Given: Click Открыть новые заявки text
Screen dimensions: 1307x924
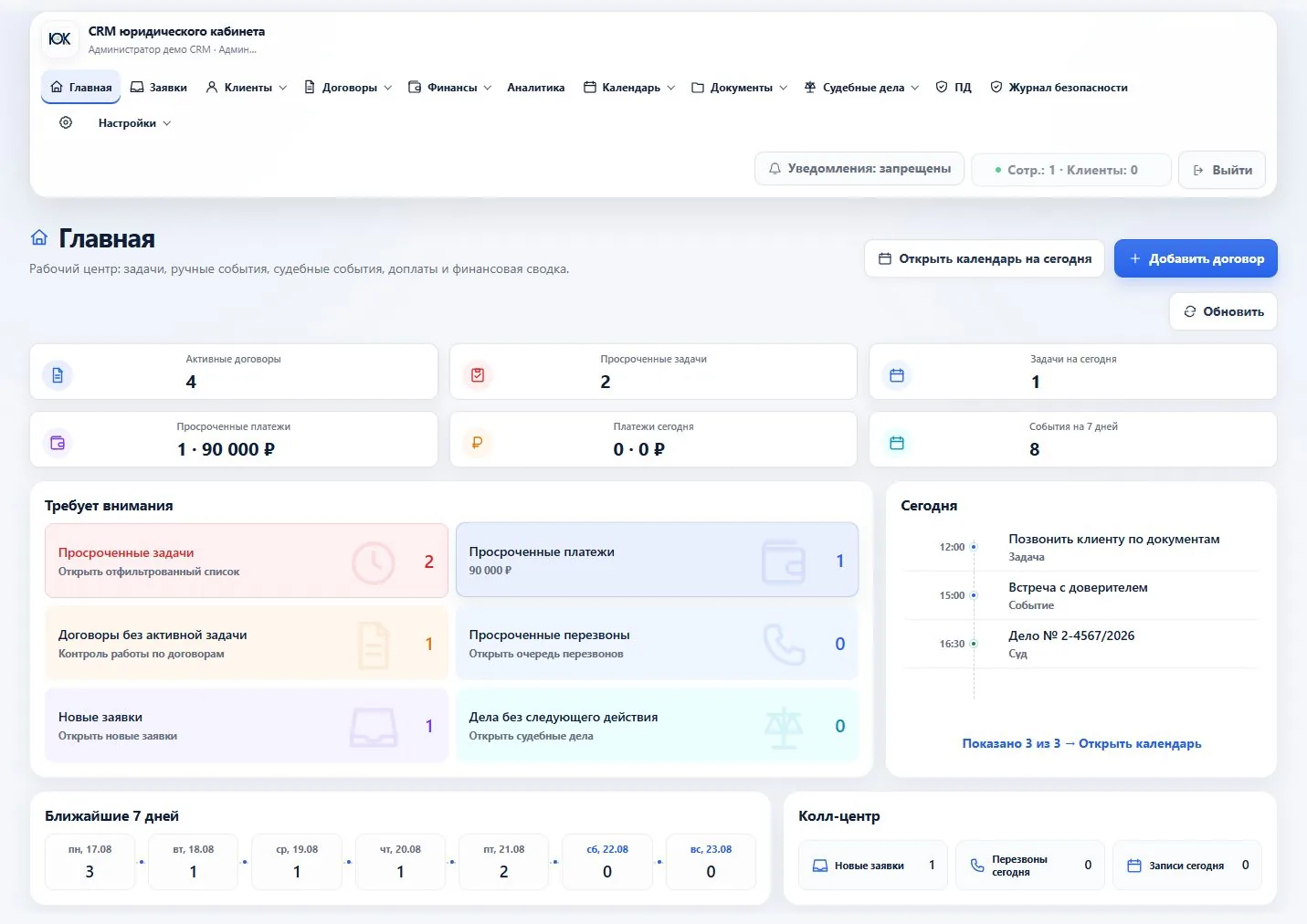Looking at the screenshot, I should 118,736.
